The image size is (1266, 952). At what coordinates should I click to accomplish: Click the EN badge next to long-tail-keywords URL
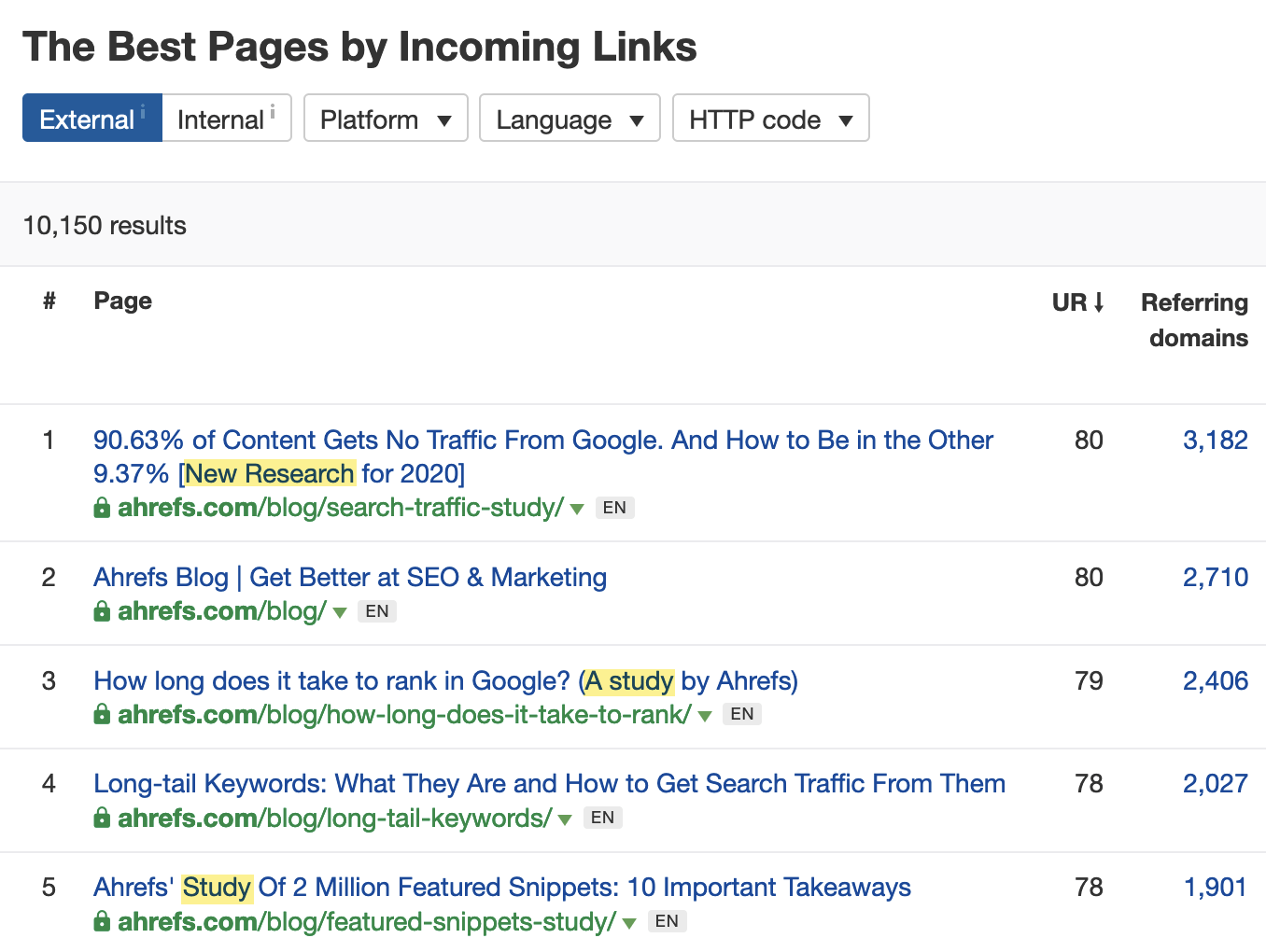coord(602,817)
